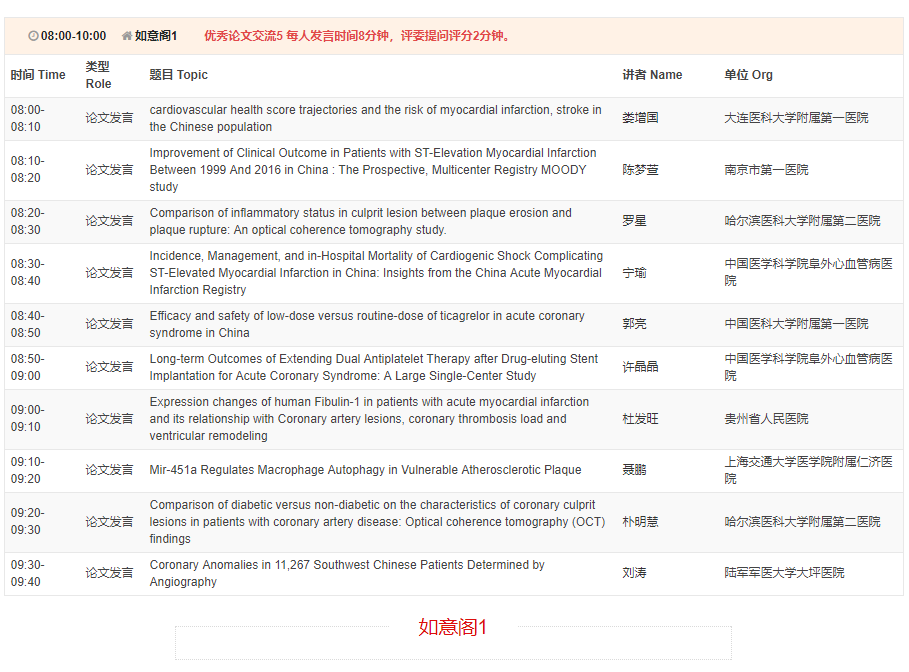Click the 类型 Role column header
The image size is (909, 672).
[99, 75]
